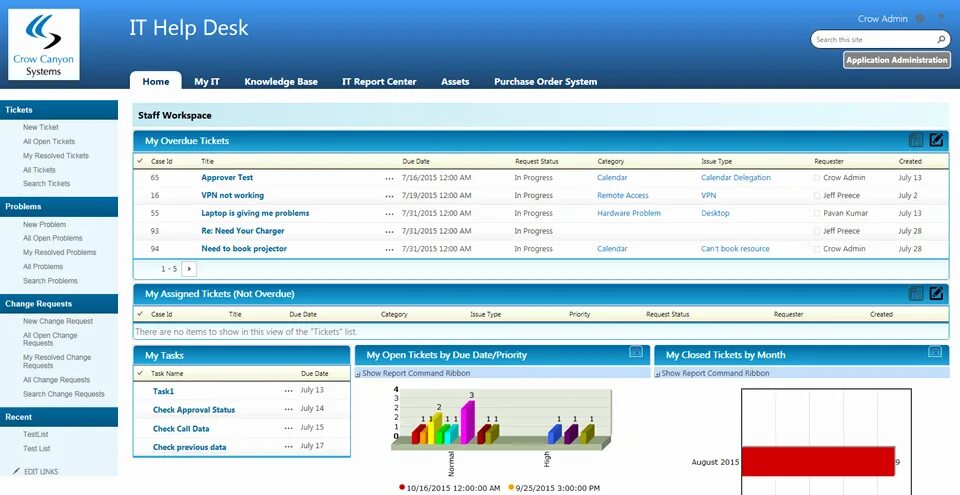Image resolution: width=960 pixels, height=495 pixels.
Task: Click the Crow Canyon Systems logo
Action: tap(43, 44)
